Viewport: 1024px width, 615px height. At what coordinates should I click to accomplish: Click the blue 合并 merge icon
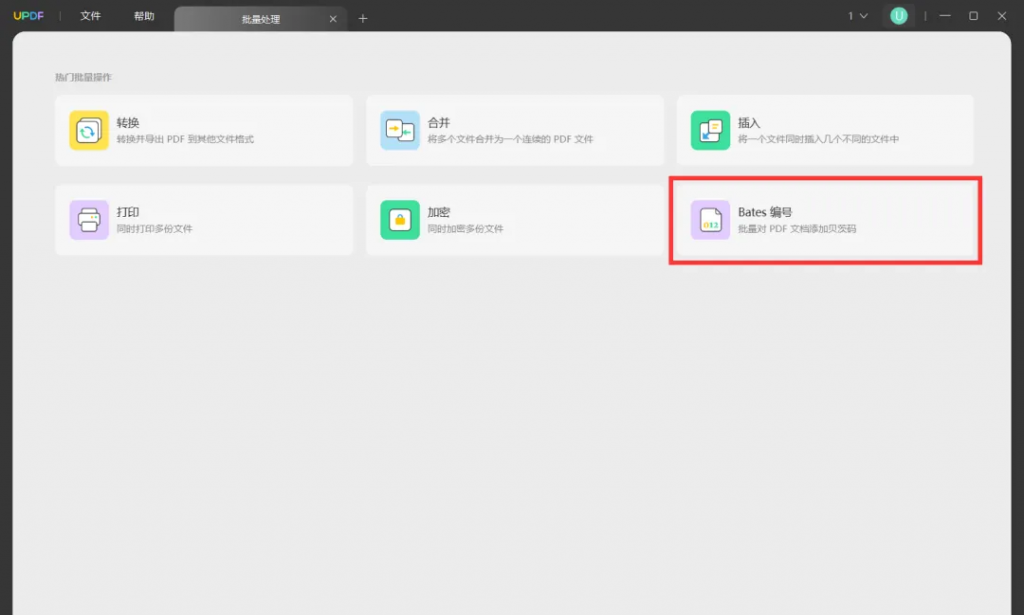400,131
